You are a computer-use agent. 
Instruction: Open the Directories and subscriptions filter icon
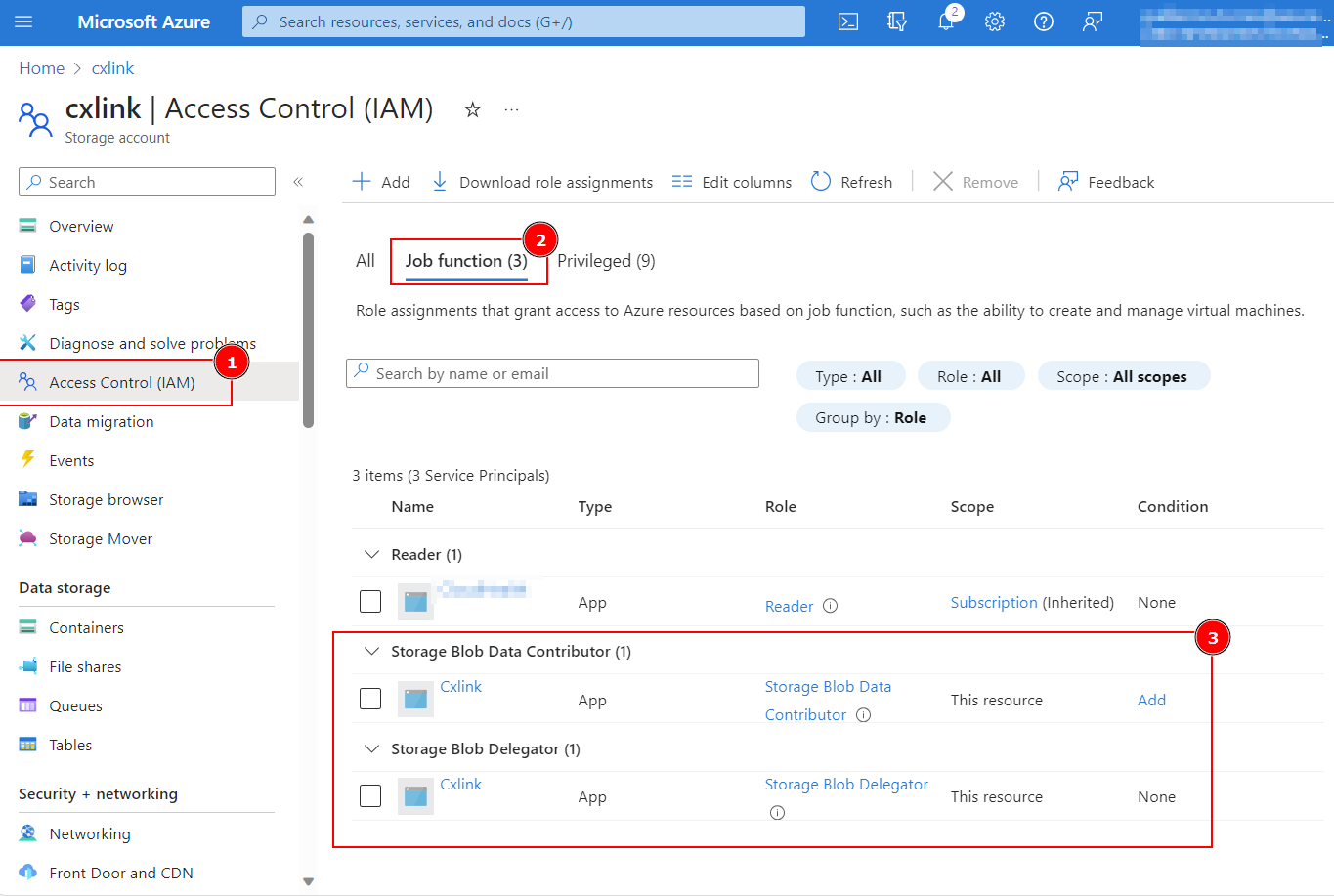(897, 21)
